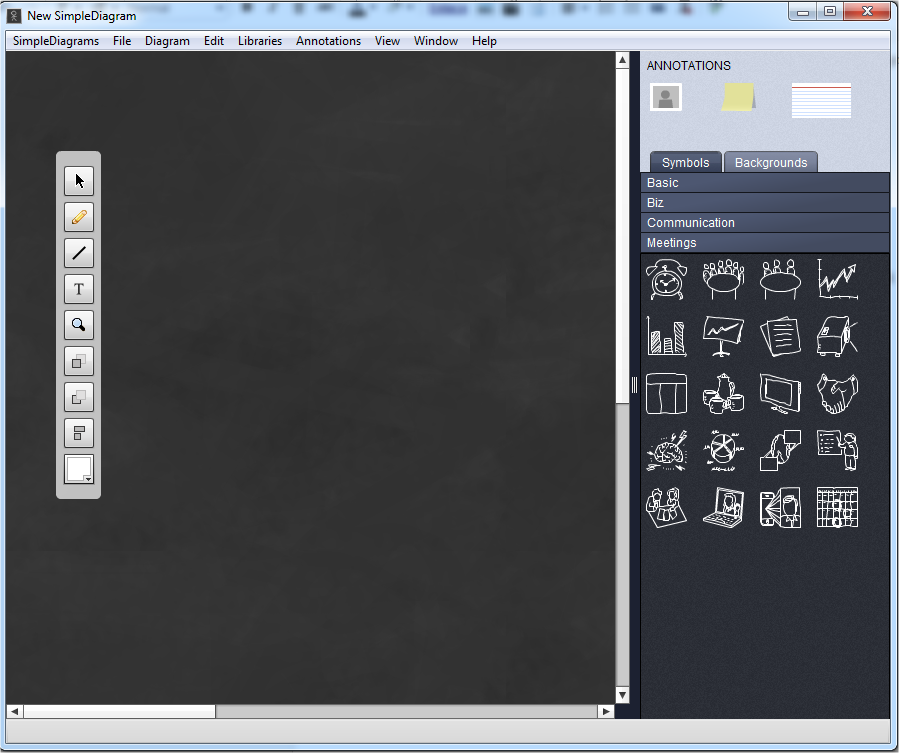Image resolution: width=899 pixels, height=753 pixels.
Task: Click the send to back tool
Action: (79, 397)
